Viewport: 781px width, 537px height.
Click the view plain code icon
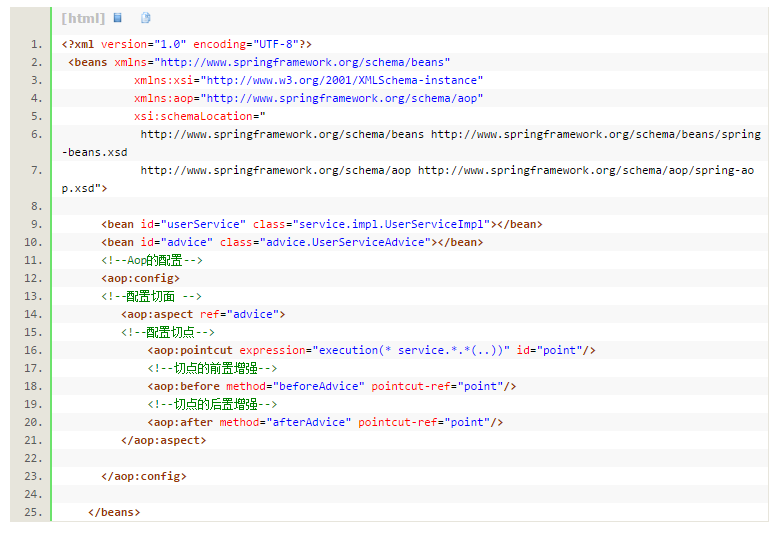[118, 18]
